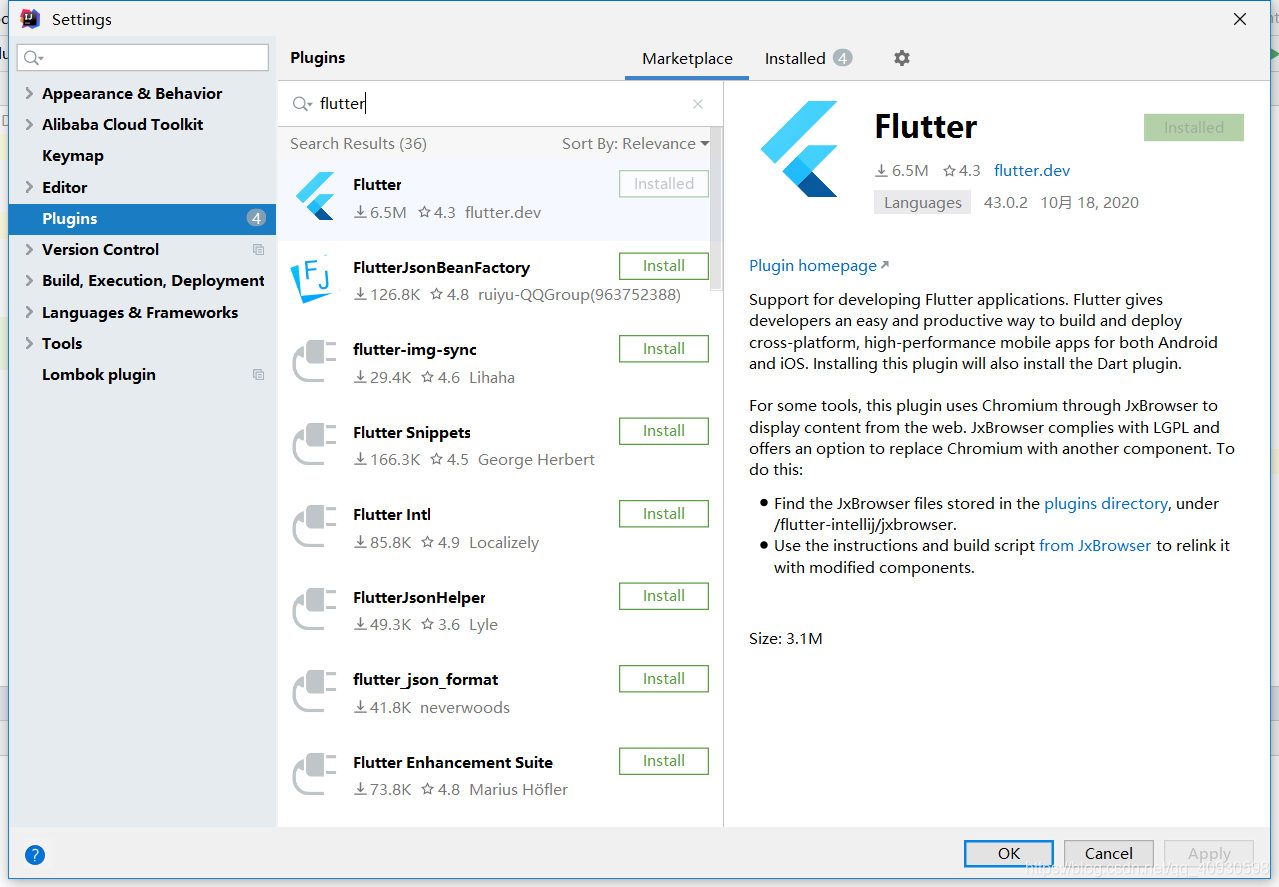This screenshot has width=1279, height=887.
Task: Install the Flutter Intl plugin
Action: tap(664, 514)
